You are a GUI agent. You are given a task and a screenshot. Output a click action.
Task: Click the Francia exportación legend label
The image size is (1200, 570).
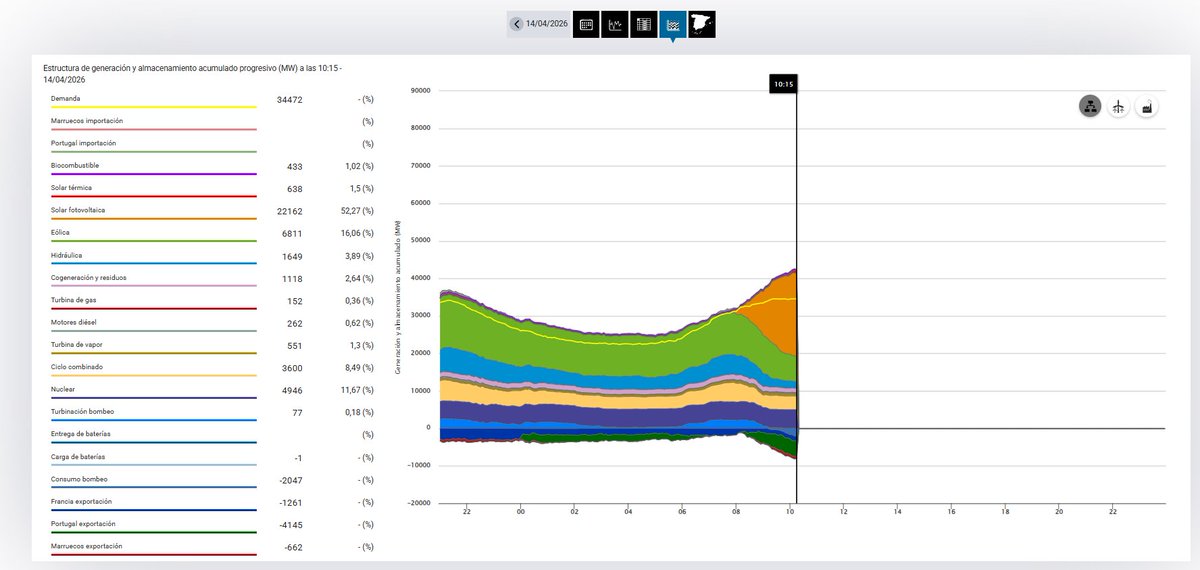coord(81,501)
